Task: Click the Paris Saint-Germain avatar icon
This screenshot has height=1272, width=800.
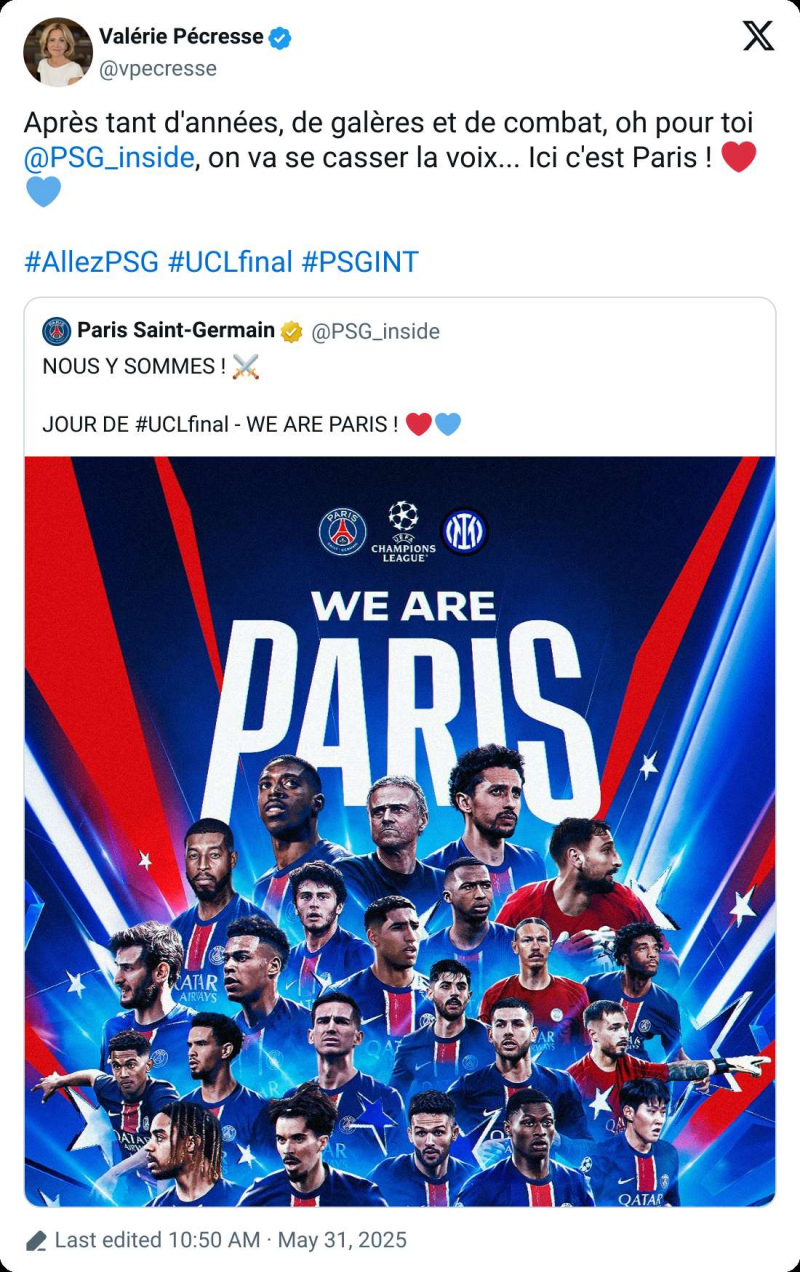Action: tap(57, 331)
